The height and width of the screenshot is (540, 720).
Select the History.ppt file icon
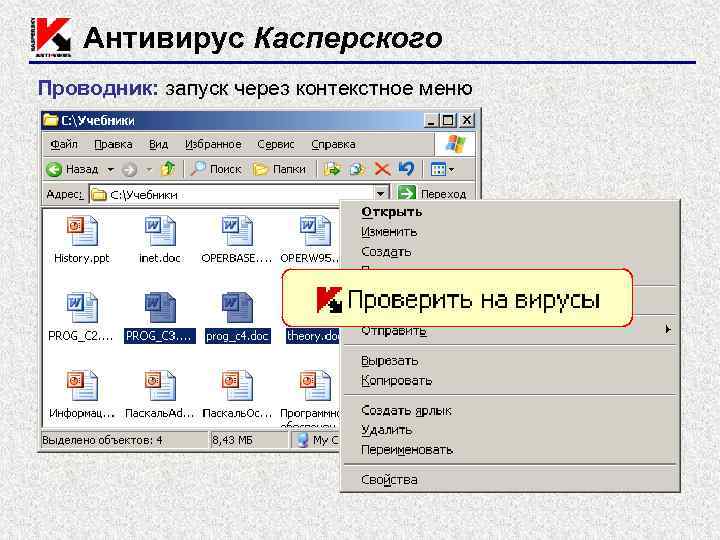(82, 231)
